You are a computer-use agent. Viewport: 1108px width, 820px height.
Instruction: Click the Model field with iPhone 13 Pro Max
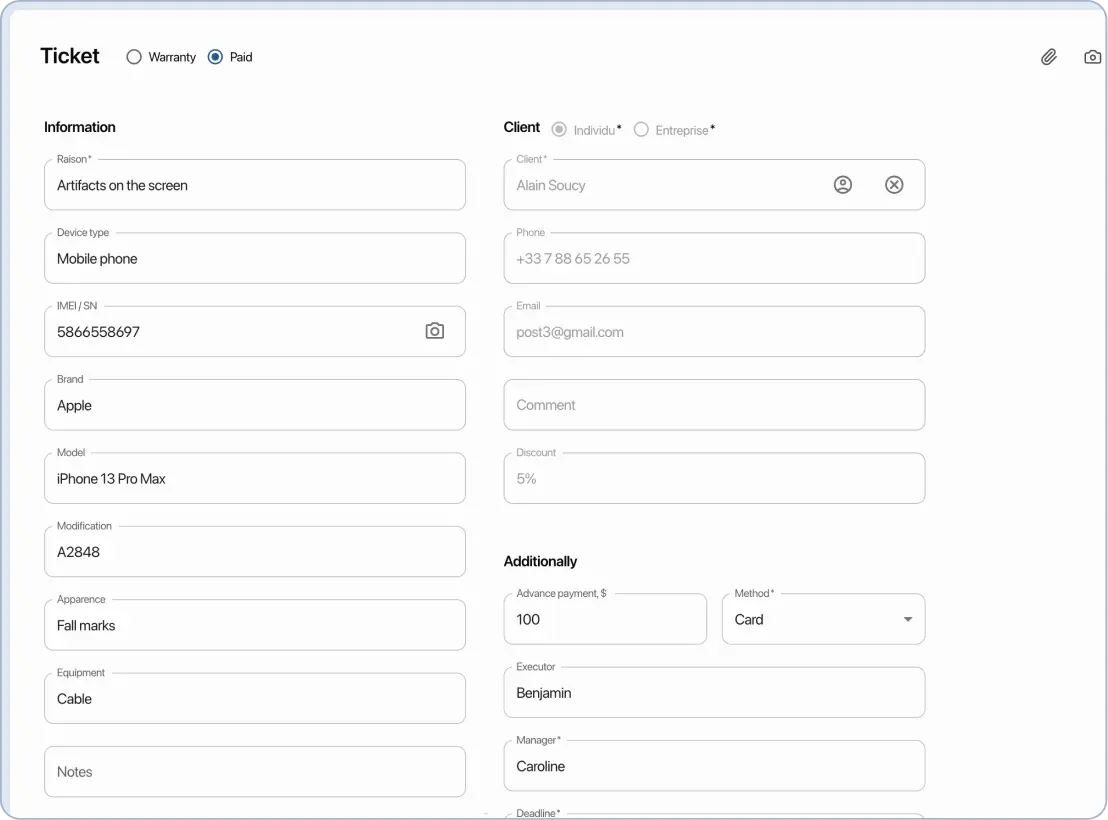(x=255, y=478)
